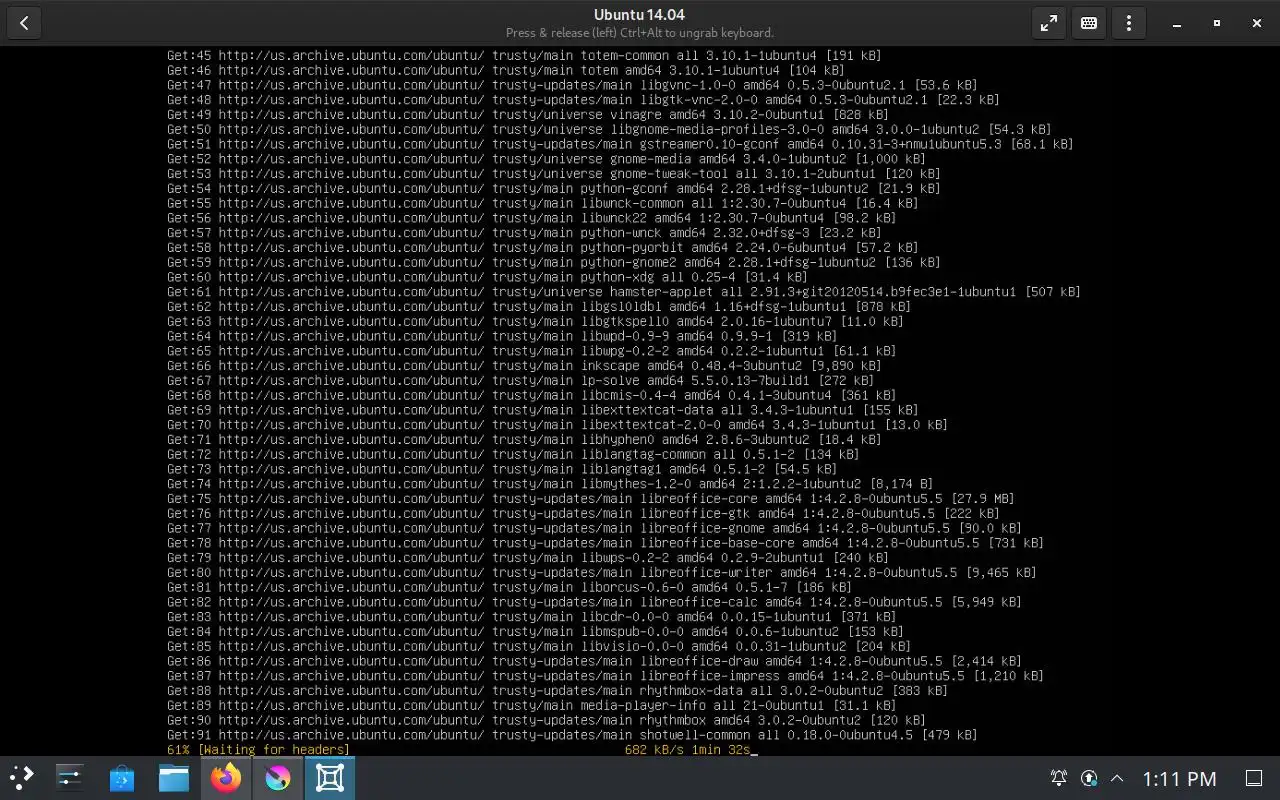
Task: Open Discover software store from the taskbar
Action: 122,778
